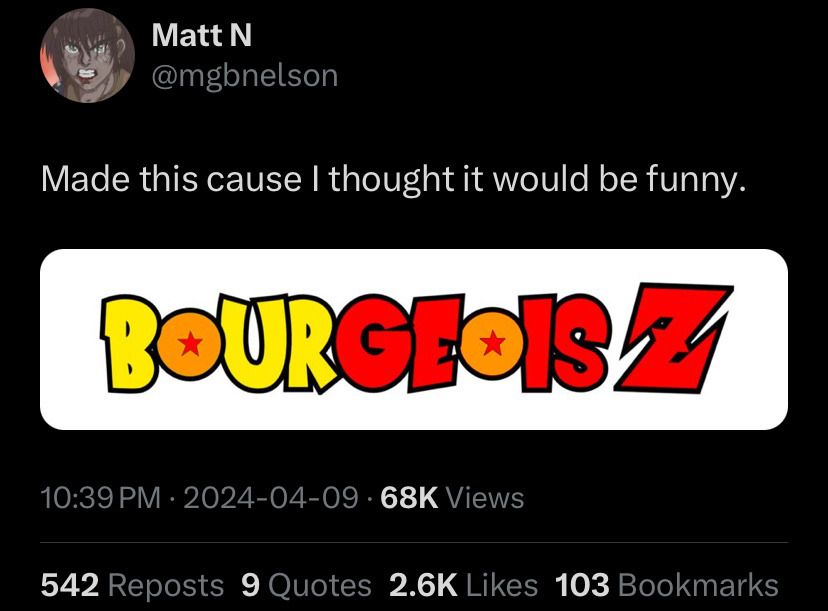Image resolution: width=828 pixels, height=611 pixels.
Task: Open Matt N's profile avatar picture
Action: pos(87,55)
